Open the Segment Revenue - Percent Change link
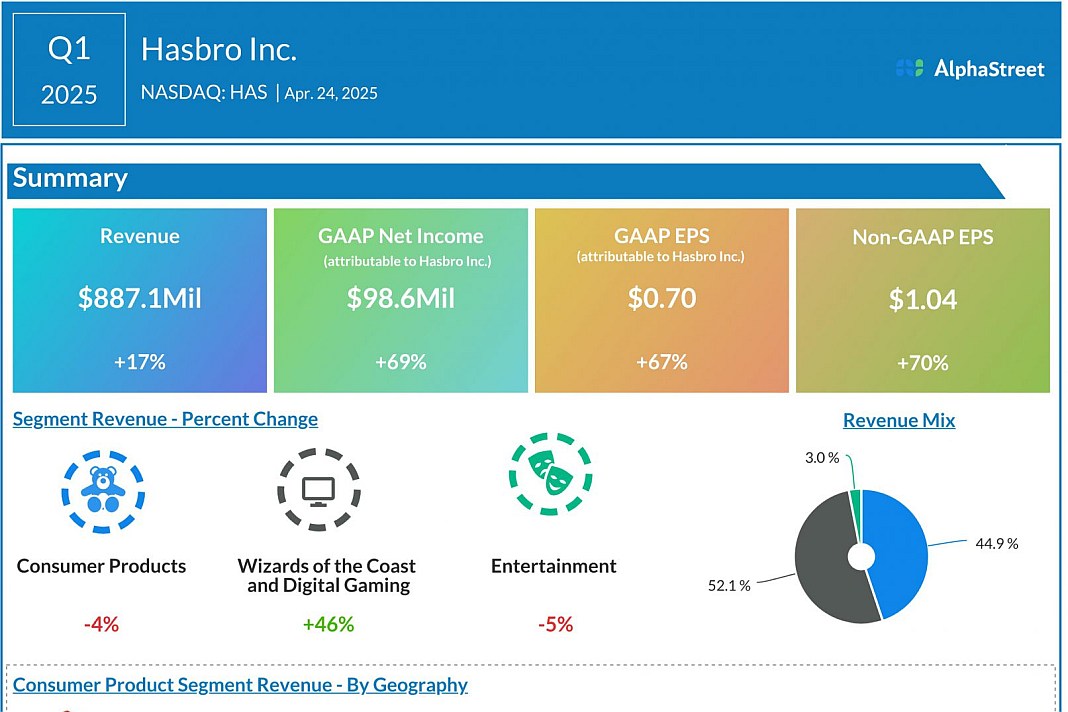Screen dimensions: 1068x712 pos(166,419)
